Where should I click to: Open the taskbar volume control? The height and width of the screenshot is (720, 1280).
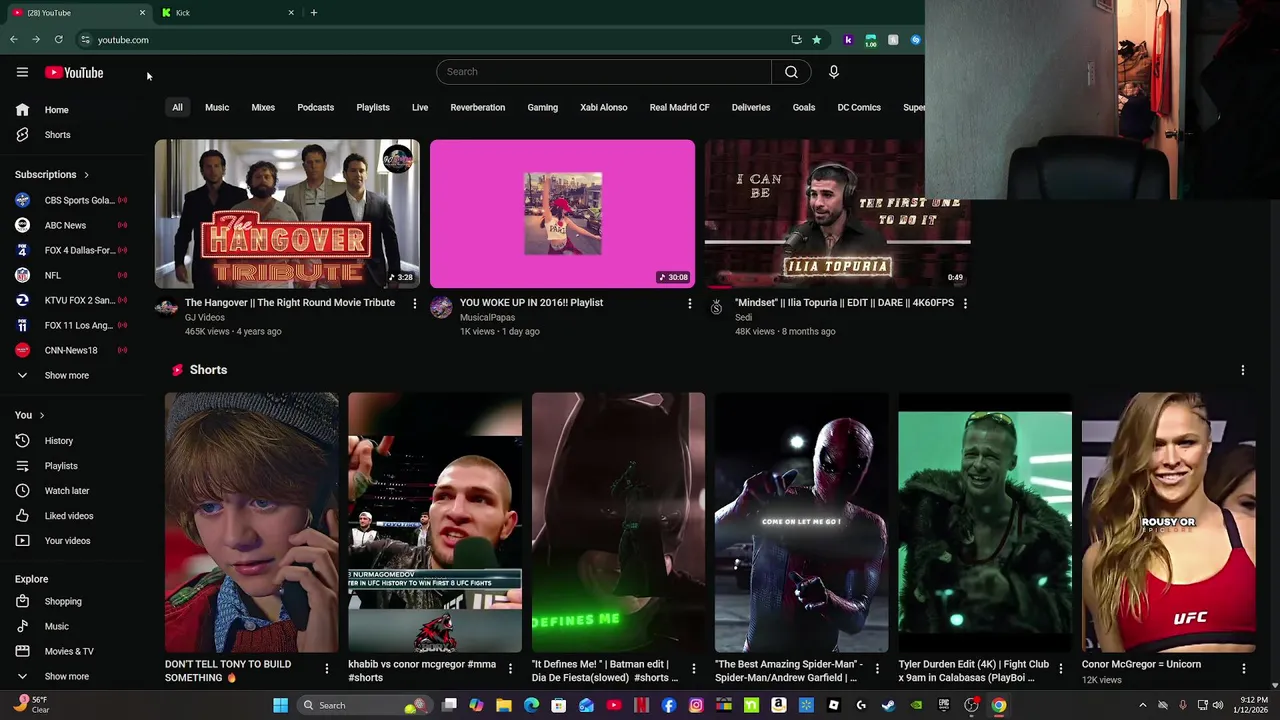1218,705
